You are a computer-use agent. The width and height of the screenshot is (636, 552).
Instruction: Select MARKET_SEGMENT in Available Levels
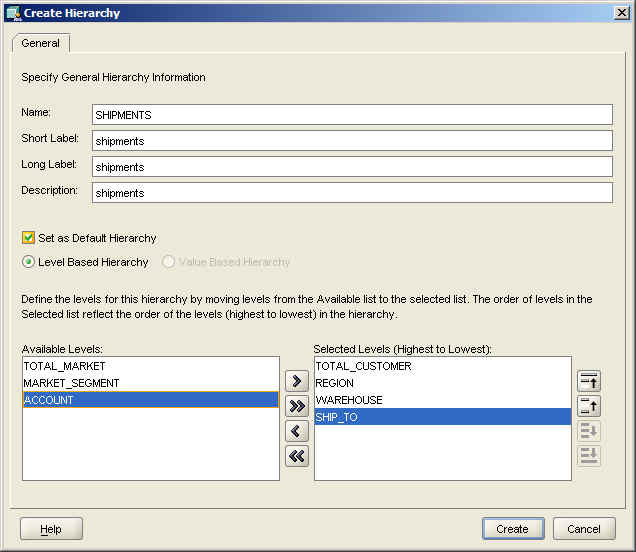tap(151, 383)
